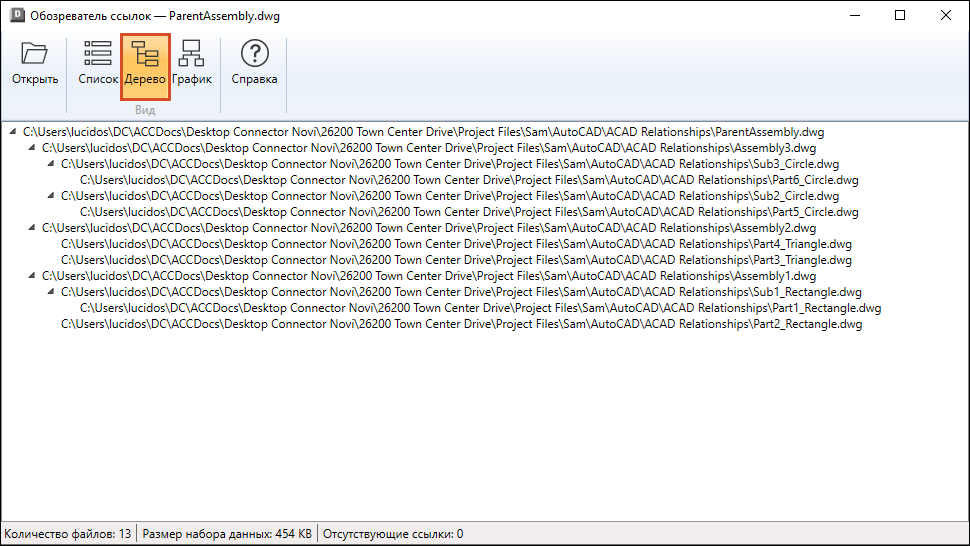
Task: Click status text Отсутствующие ссылки: 0
Action: (393, 534)
